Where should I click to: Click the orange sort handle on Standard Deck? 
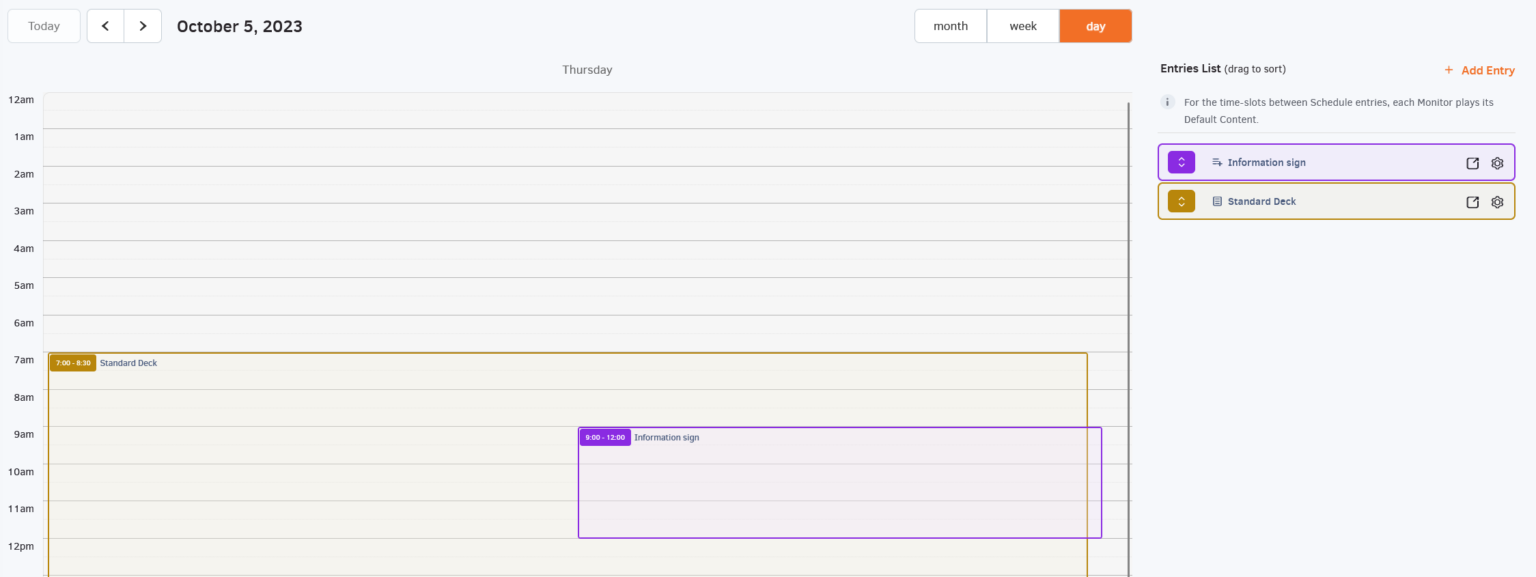(1181, 200)
